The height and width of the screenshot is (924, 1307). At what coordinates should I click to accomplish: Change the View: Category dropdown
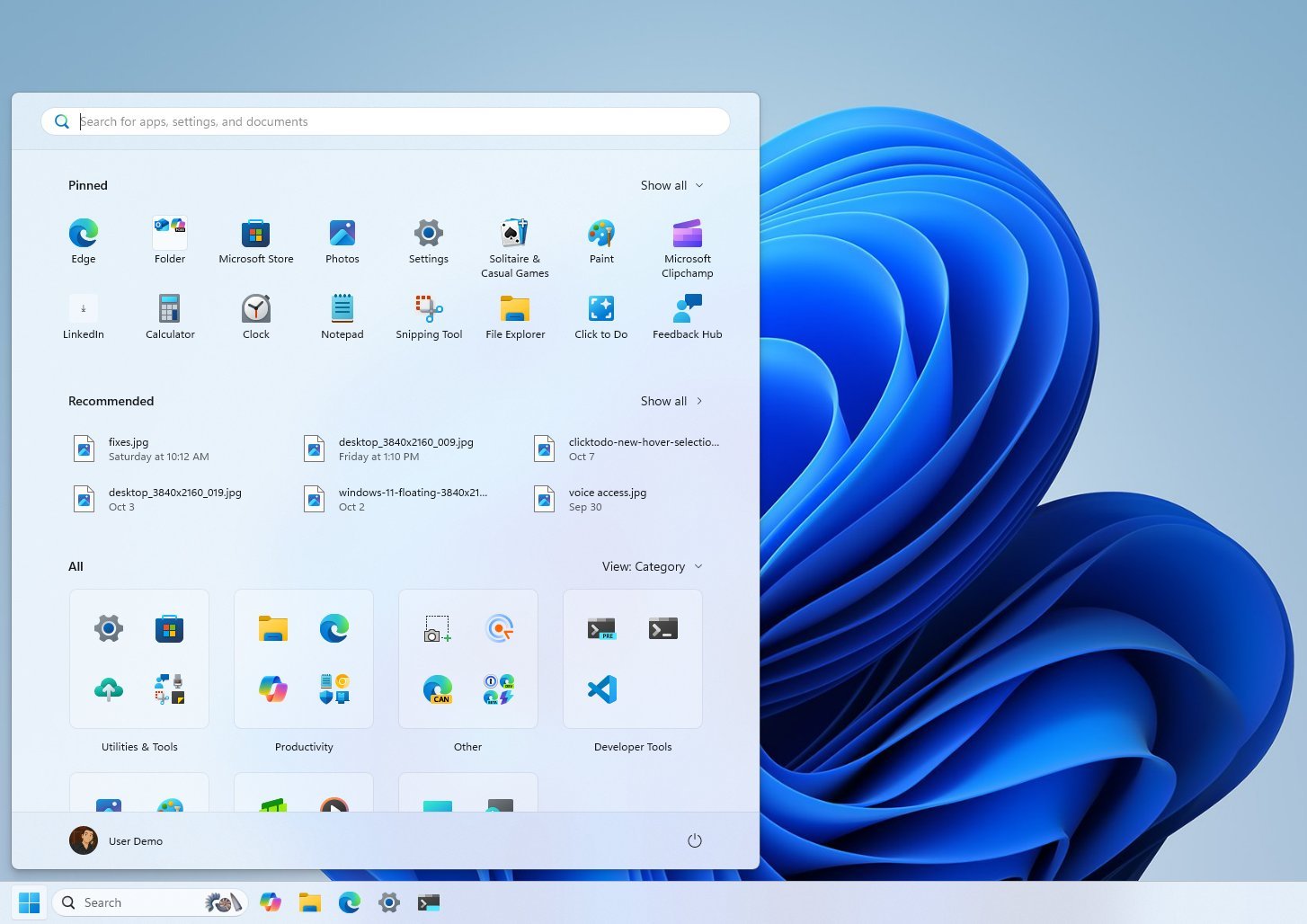click(x=652, y=566)
